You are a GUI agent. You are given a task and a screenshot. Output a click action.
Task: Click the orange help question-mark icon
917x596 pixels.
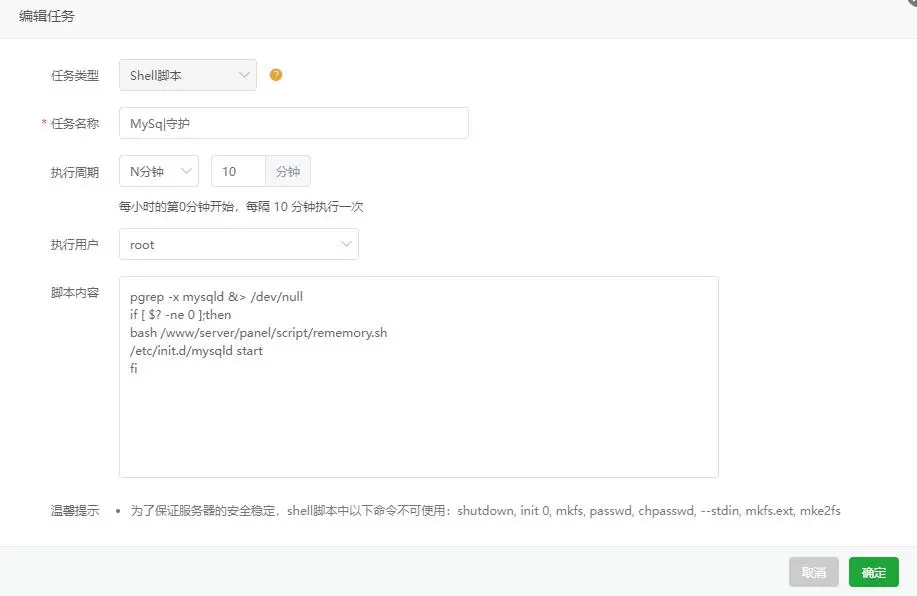(x=276, y=75)
